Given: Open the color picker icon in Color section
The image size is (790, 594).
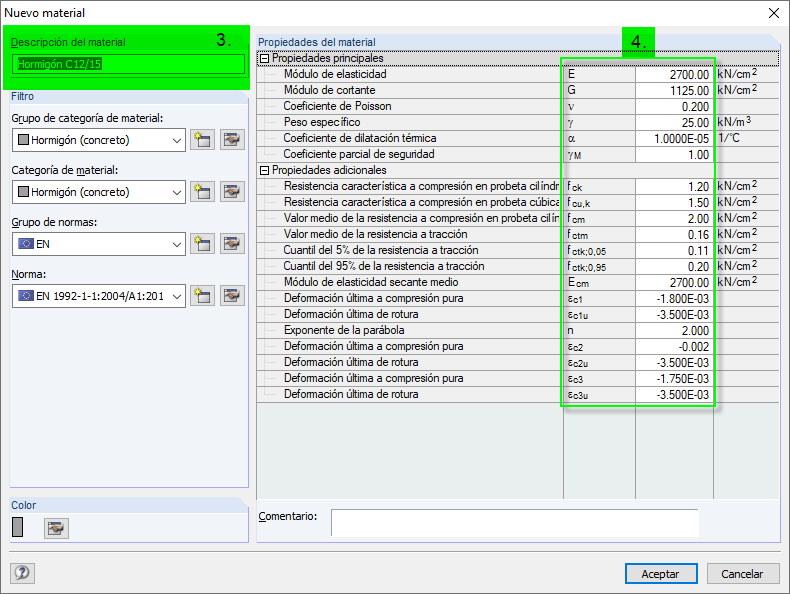Looking at the screenshot, I should [x=56, y=528].
